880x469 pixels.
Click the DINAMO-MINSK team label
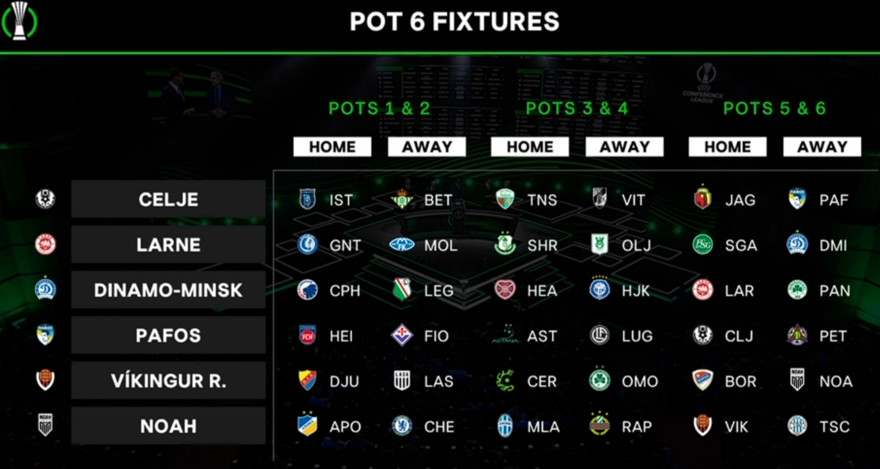pos(168,290)
